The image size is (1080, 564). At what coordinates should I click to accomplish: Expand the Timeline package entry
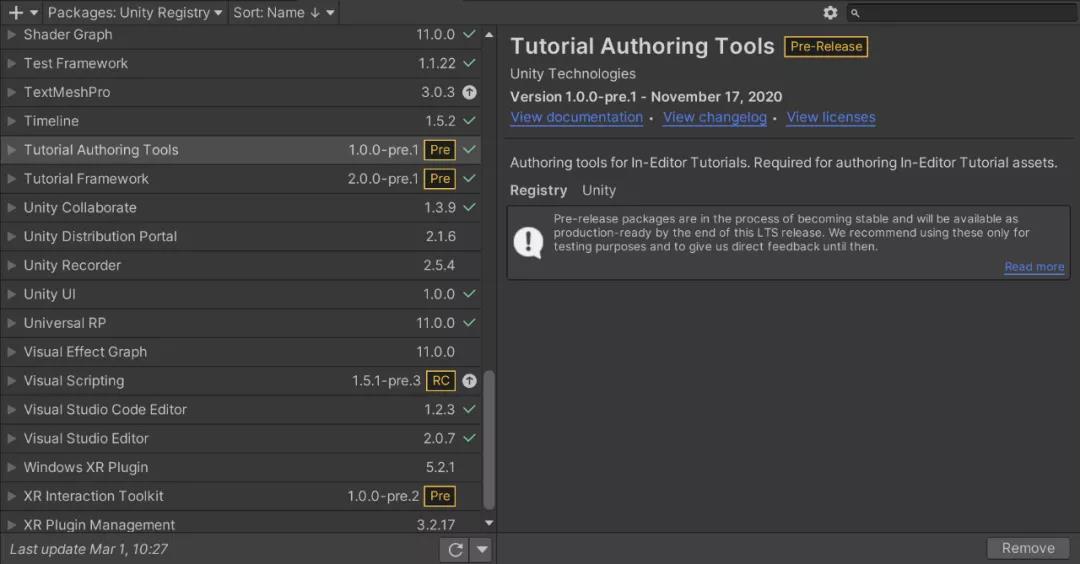click(x=12, y=121)
